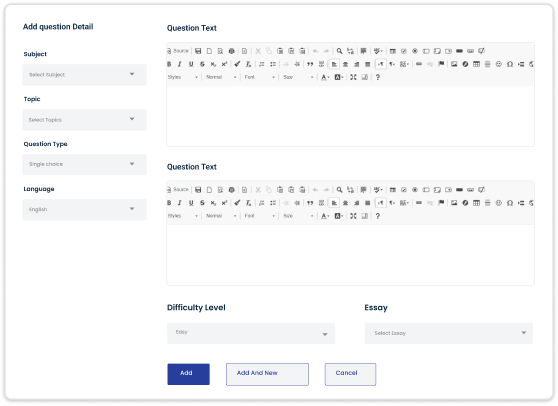Click Link icon in upper editor toolbar
The height and width of the screenshot is (406, 558).
coord(419,64)
